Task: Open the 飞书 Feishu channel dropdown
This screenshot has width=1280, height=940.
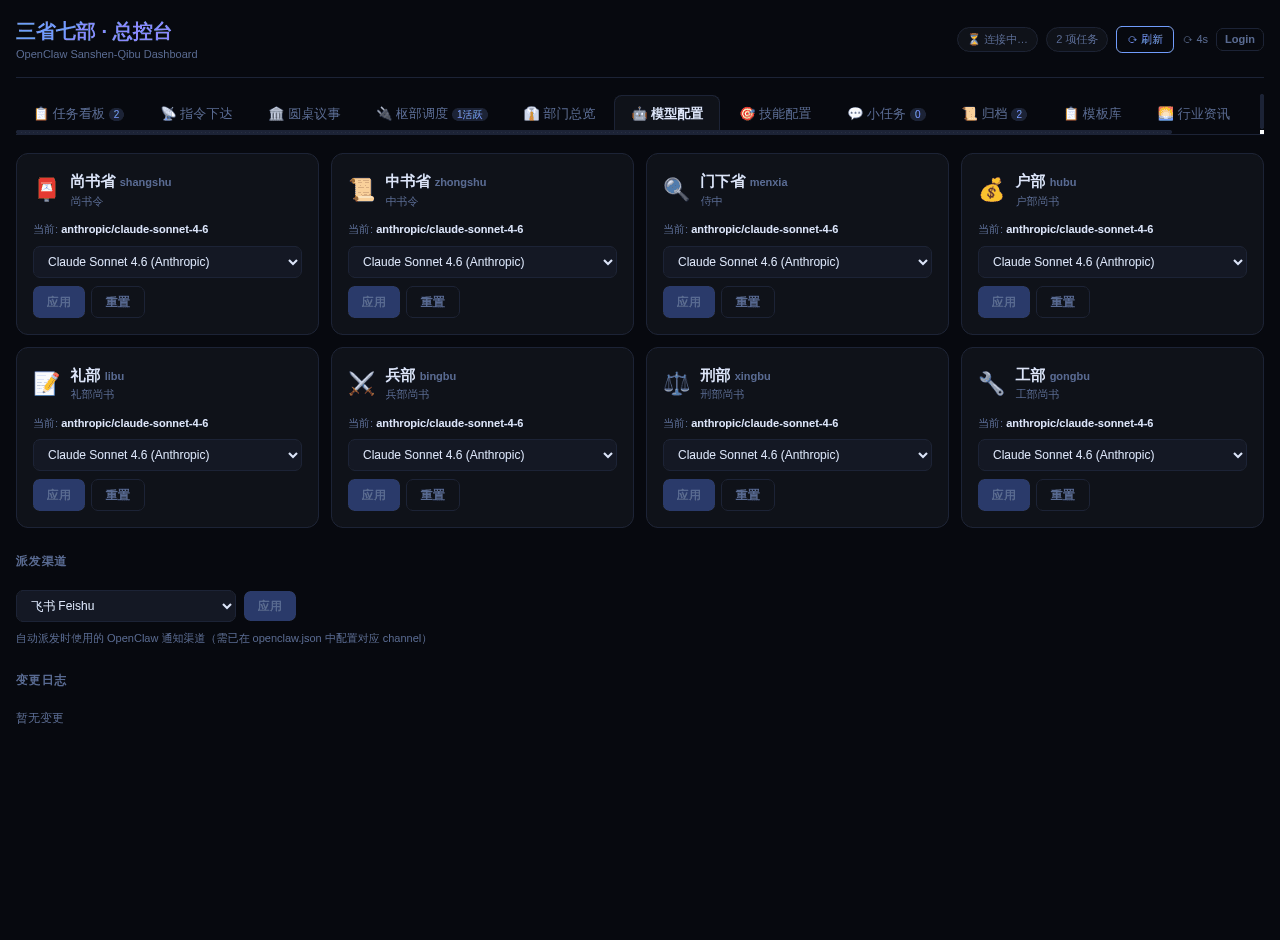Action: pyautogui.click(x=126, y=606)
